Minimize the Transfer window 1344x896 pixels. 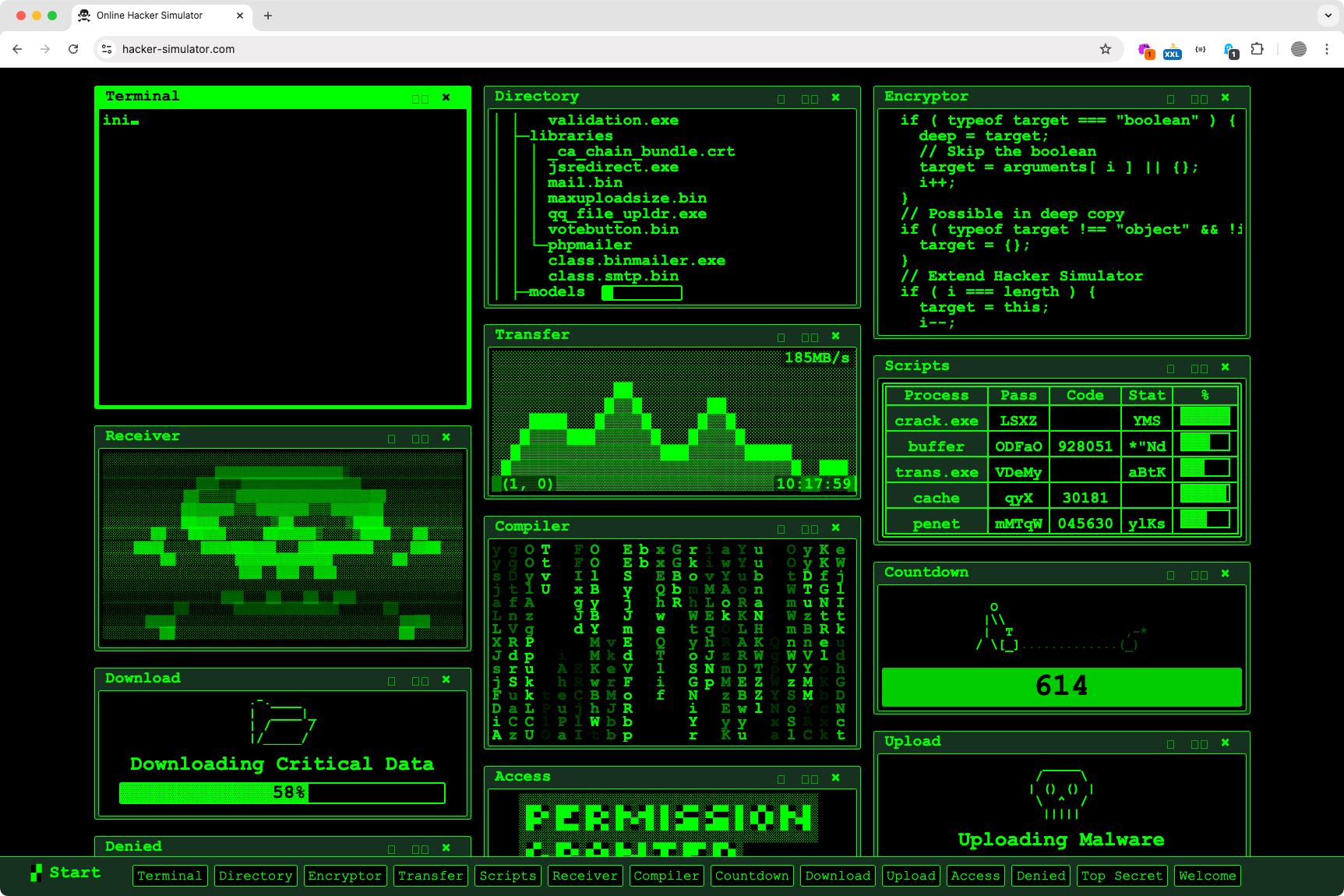(x=781, y=337)
